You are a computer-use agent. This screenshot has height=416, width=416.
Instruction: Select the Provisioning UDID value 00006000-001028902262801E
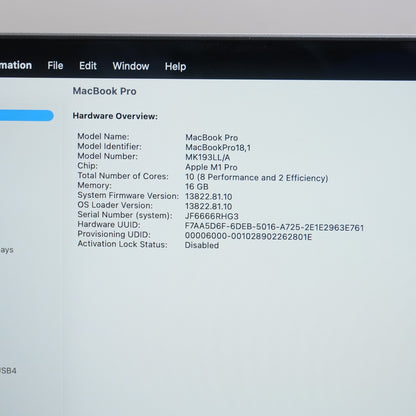coord(248,237)
